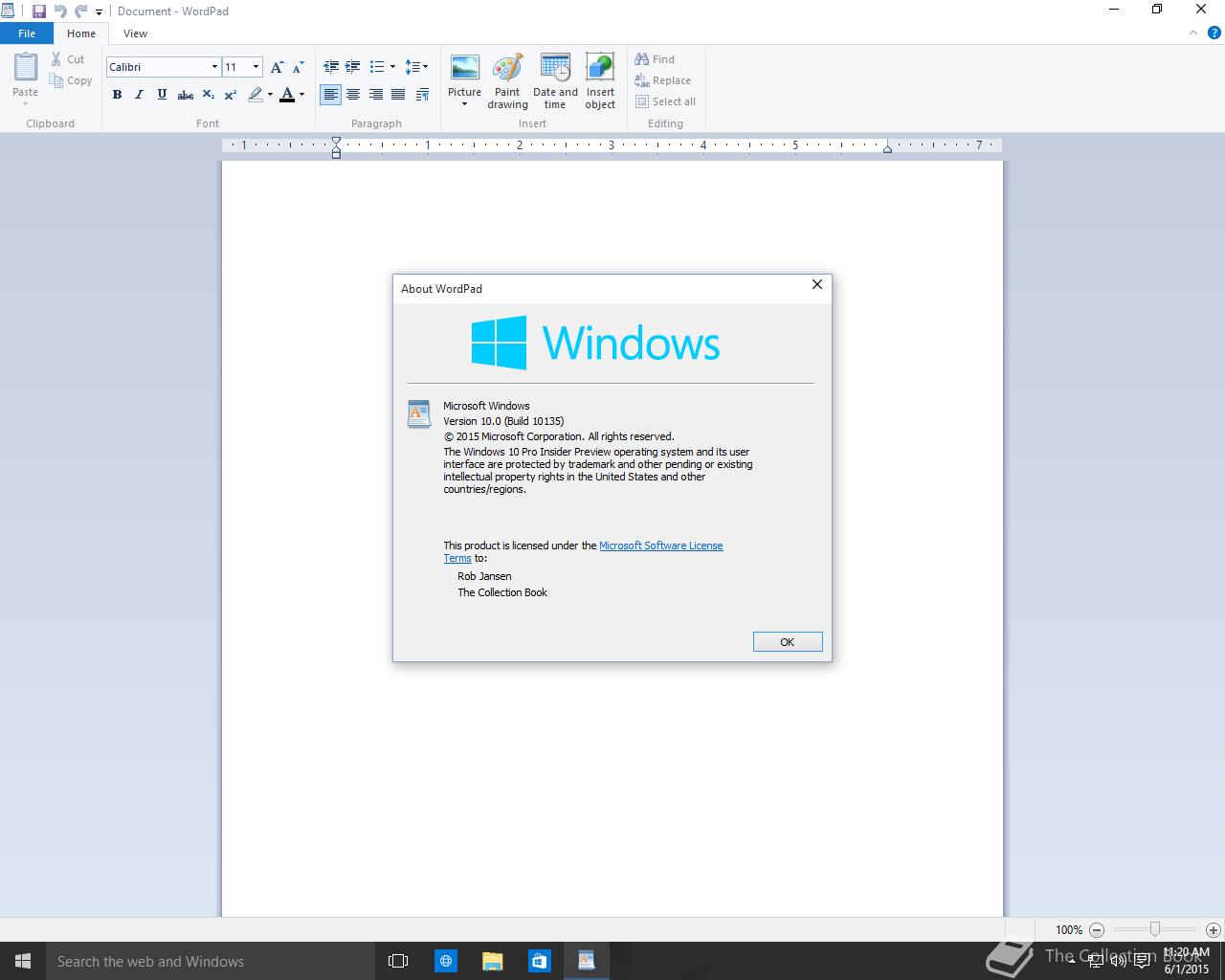
Task: Open Customize Quick Access Toolbar arrow
Action: (x=99, y=12)
